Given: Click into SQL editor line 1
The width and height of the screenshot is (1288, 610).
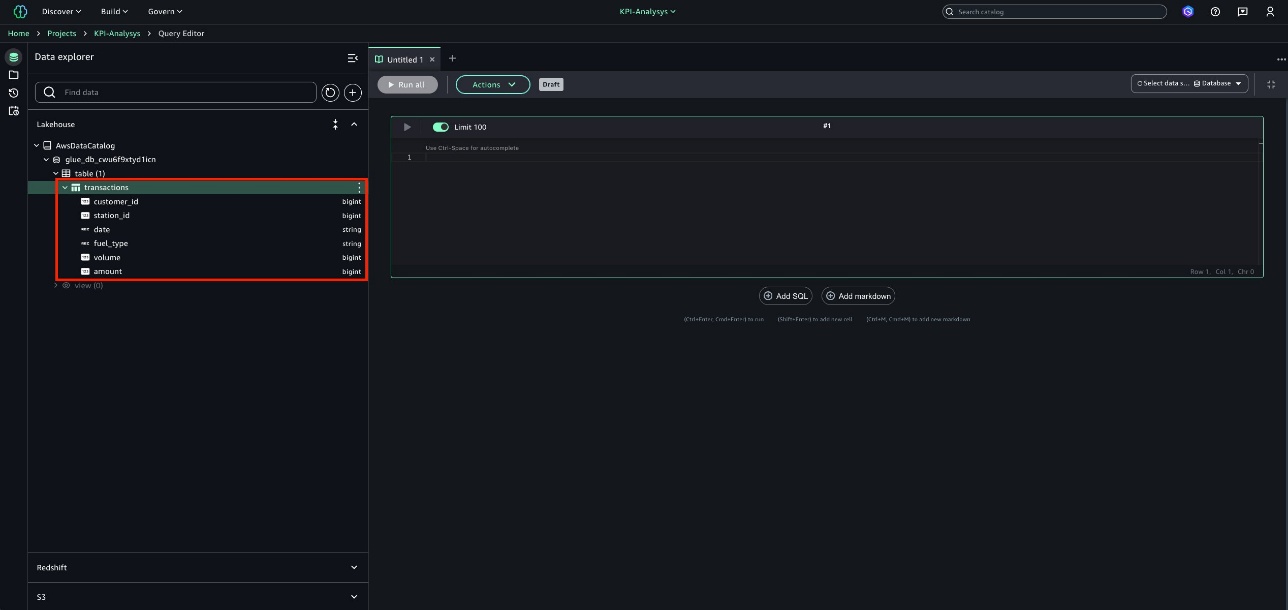Looking at the screenshot, I should point(840,157).
